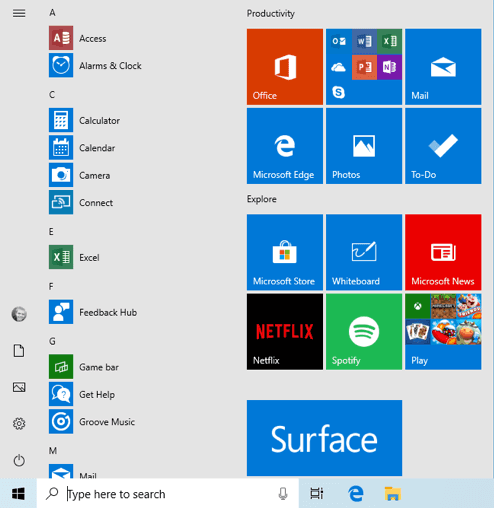494x508 pixels.
Task: Open Groove Music
Action: [92, 422]
